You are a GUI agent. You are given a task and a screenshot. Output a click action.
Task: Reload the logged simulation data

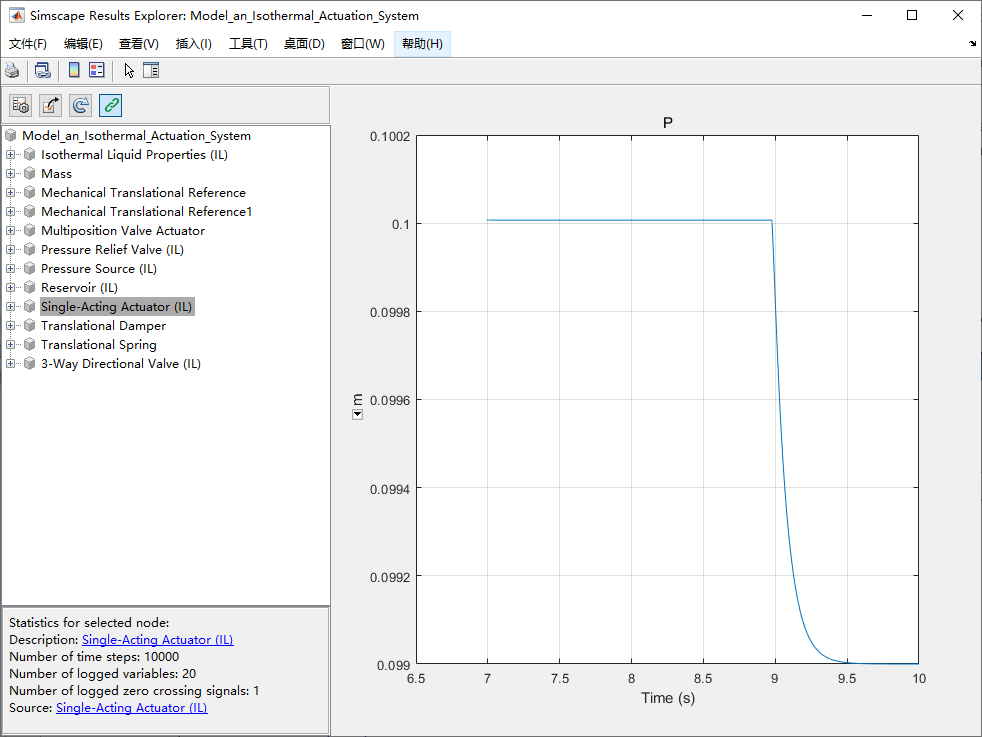point(80,105)
